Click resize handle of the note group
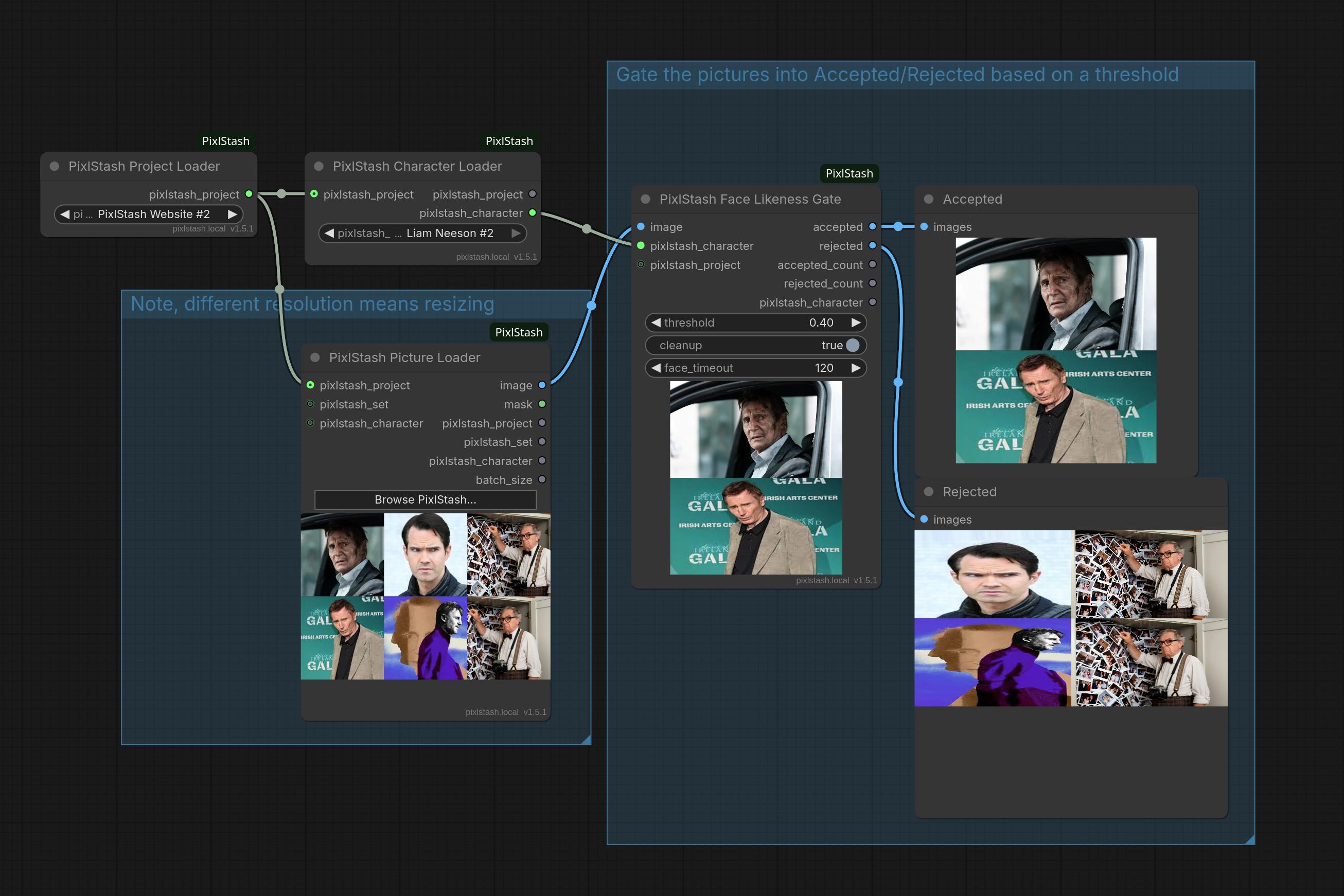This screenshot has height=896, width=1344. point(586,740)
